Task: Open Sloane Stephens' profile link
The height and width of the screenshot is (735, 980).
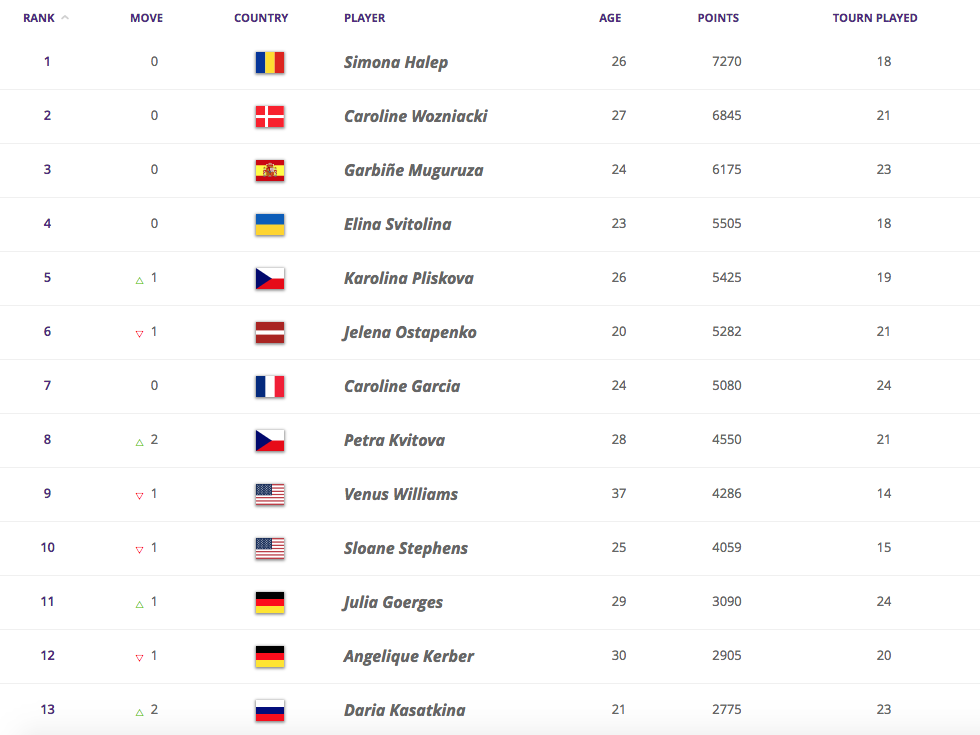Action: coord(406,548)
